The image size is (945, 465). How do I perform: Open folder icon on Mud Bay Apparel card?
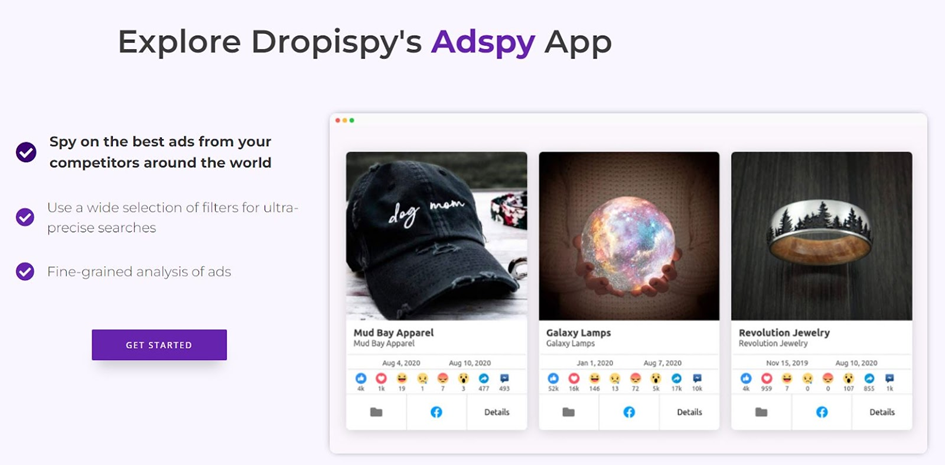click(x=376, y=412)
